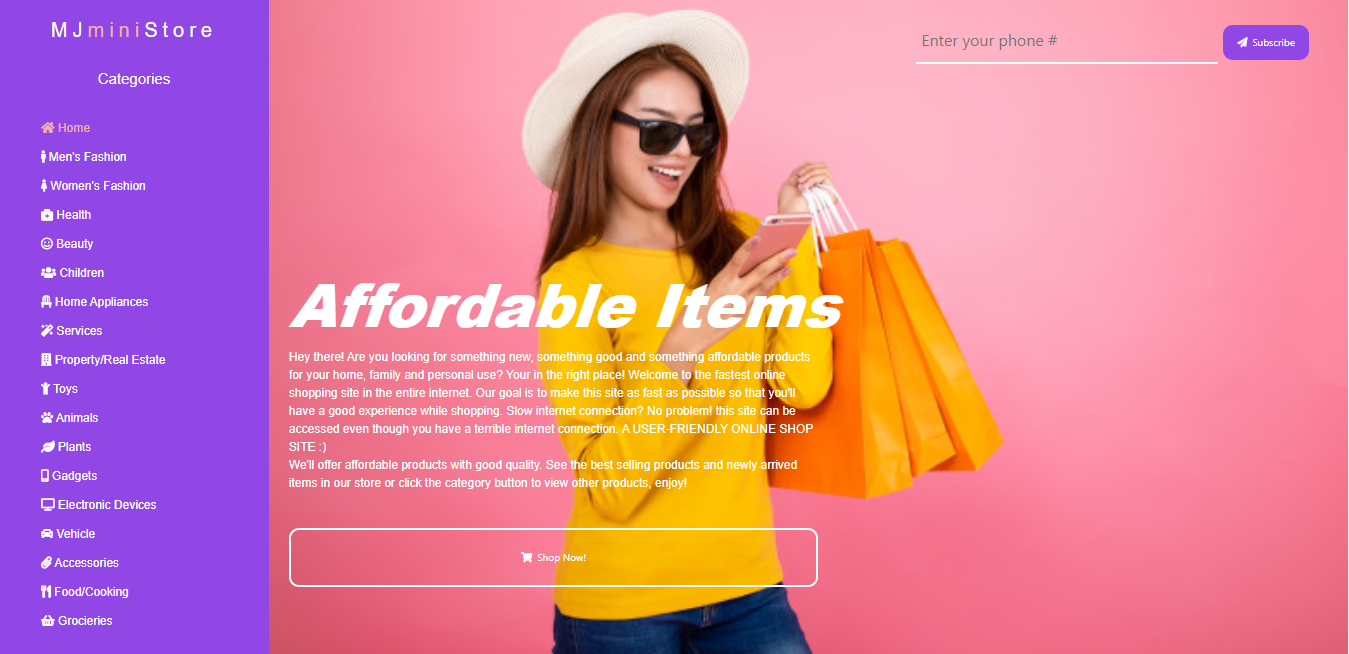This screenshot has width=1349, height=654.
Task: Select the Gadgets category
Action: point(69,476)
